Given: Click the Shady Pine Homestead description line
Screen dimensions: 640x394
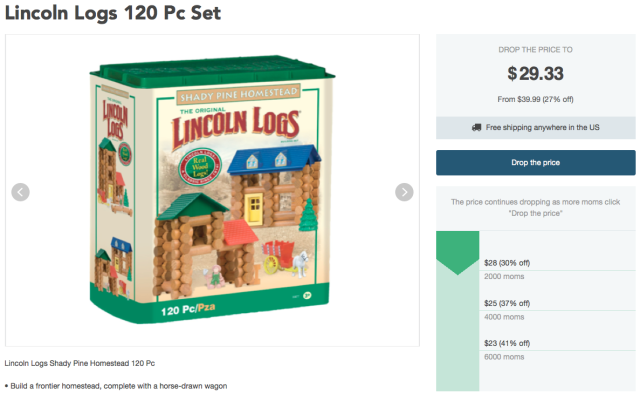Looking at the screenshot, I should coord(80,363).
